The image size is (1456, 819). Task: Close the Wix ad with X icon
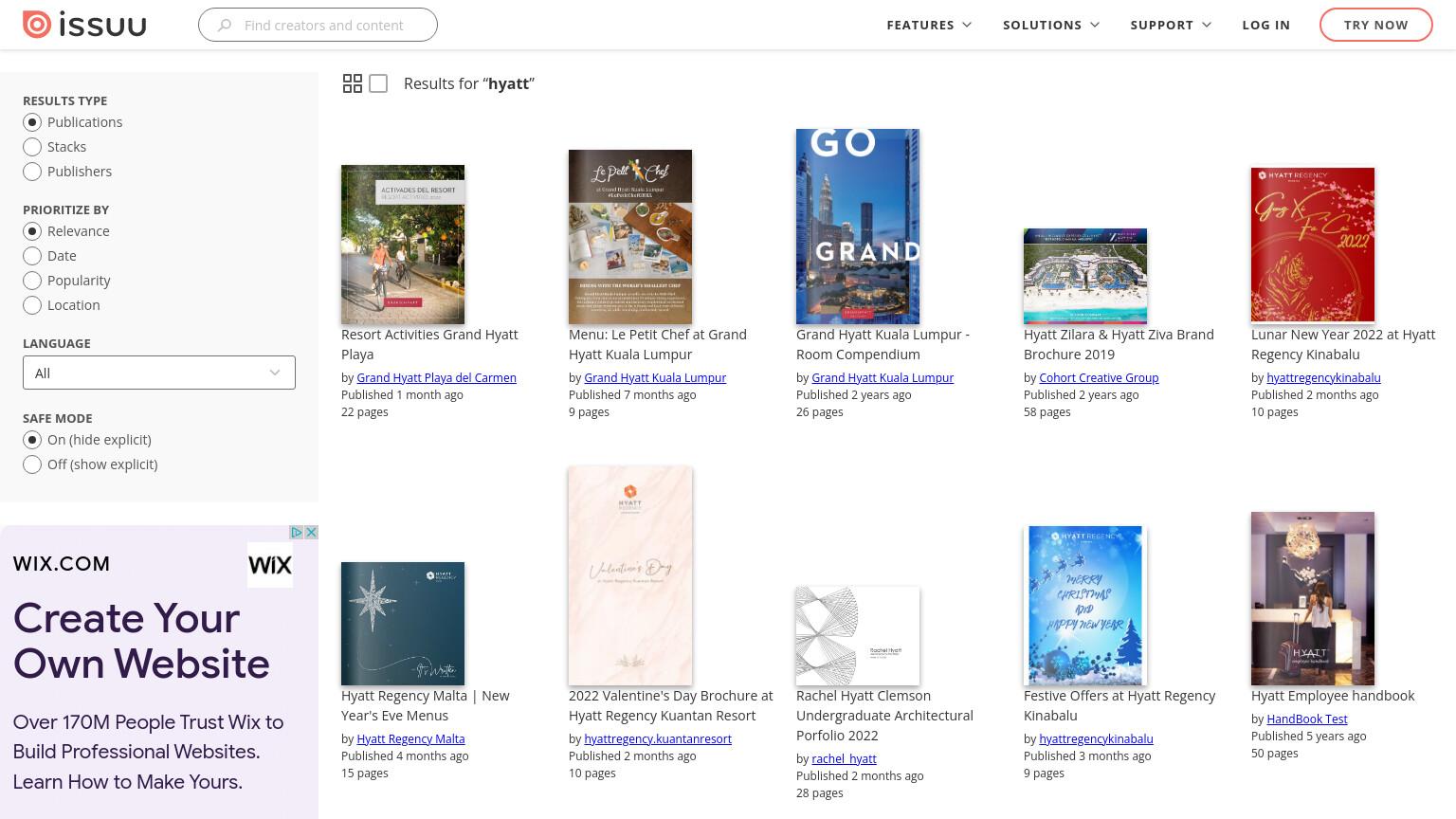[x=311, y=533]
